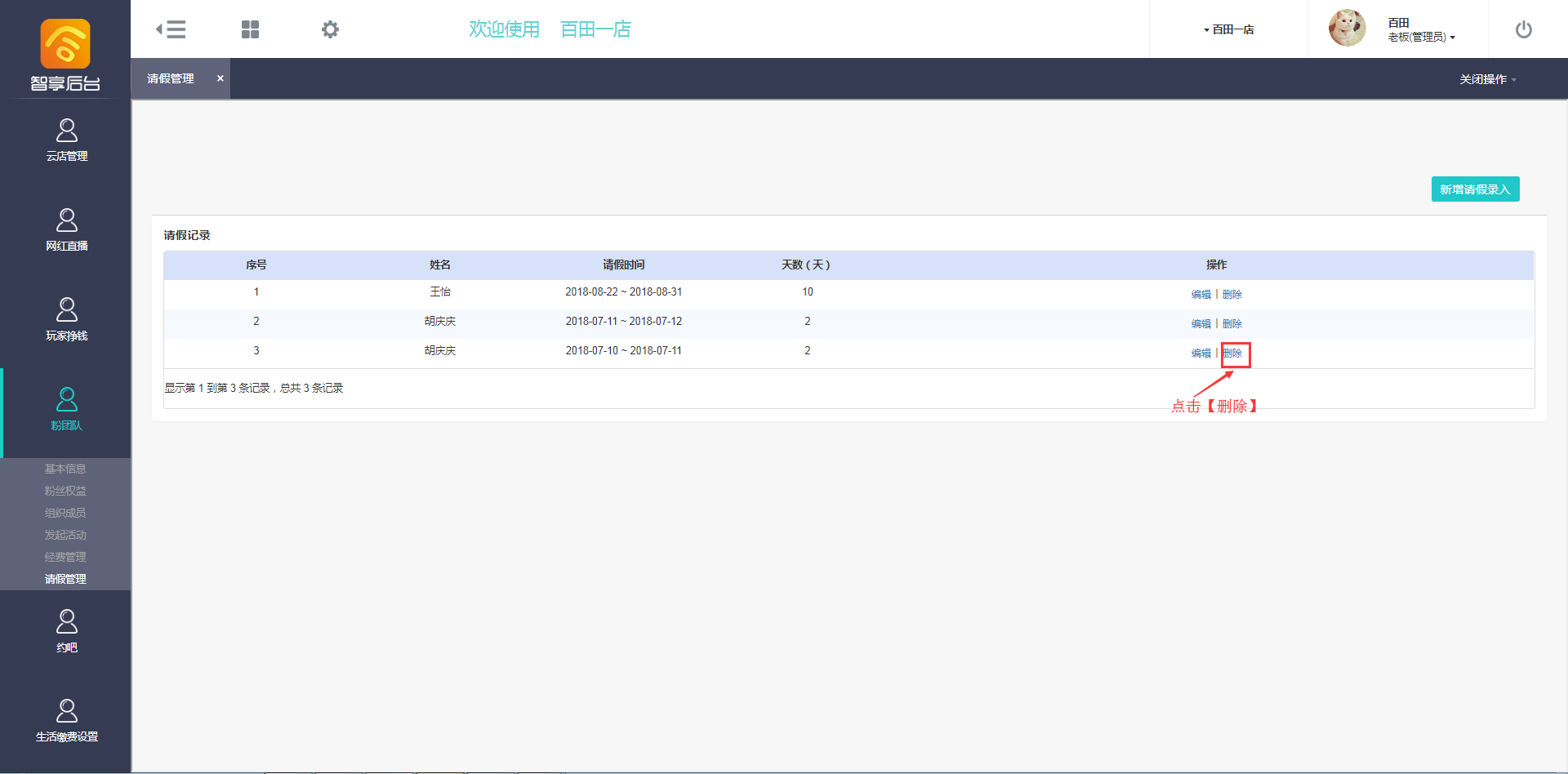Click the date cell 2018-08-22 ~ 2018-08-31
The width and height of the screenshot is (1568, 774).
tap(624, 291)
